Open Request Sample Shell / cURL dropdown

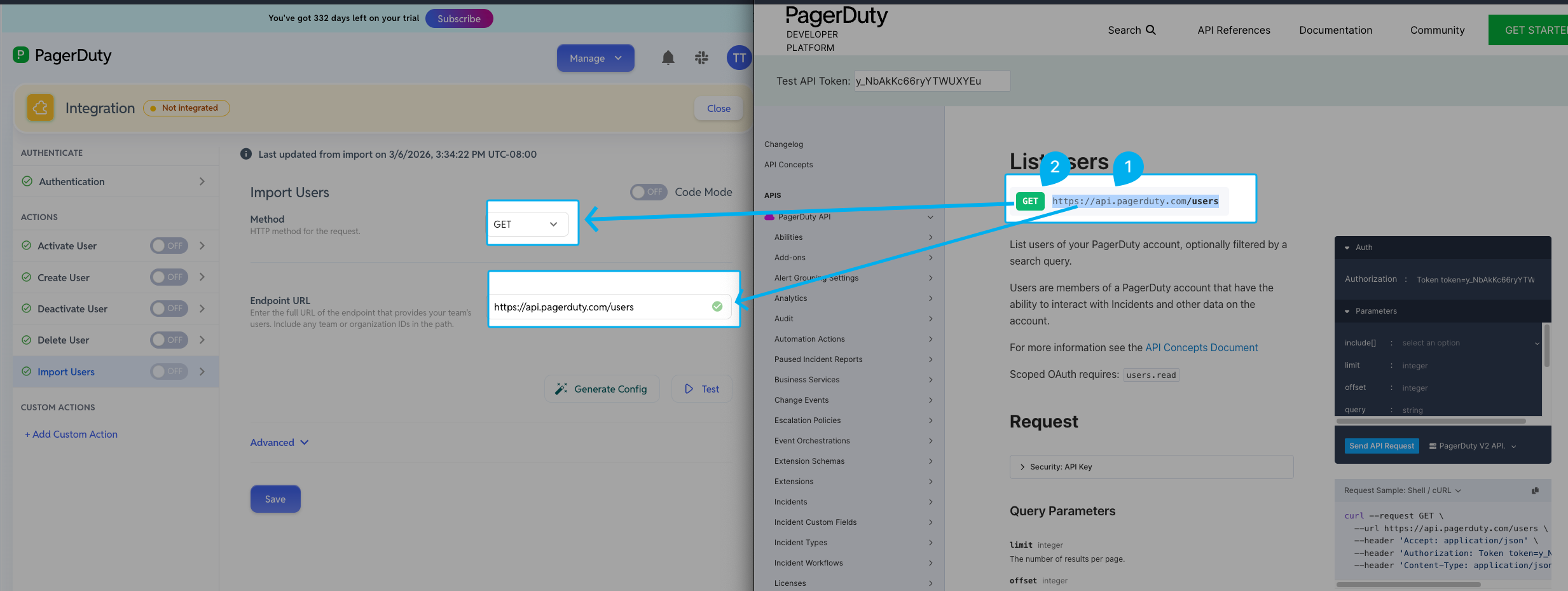point(1403,490)
